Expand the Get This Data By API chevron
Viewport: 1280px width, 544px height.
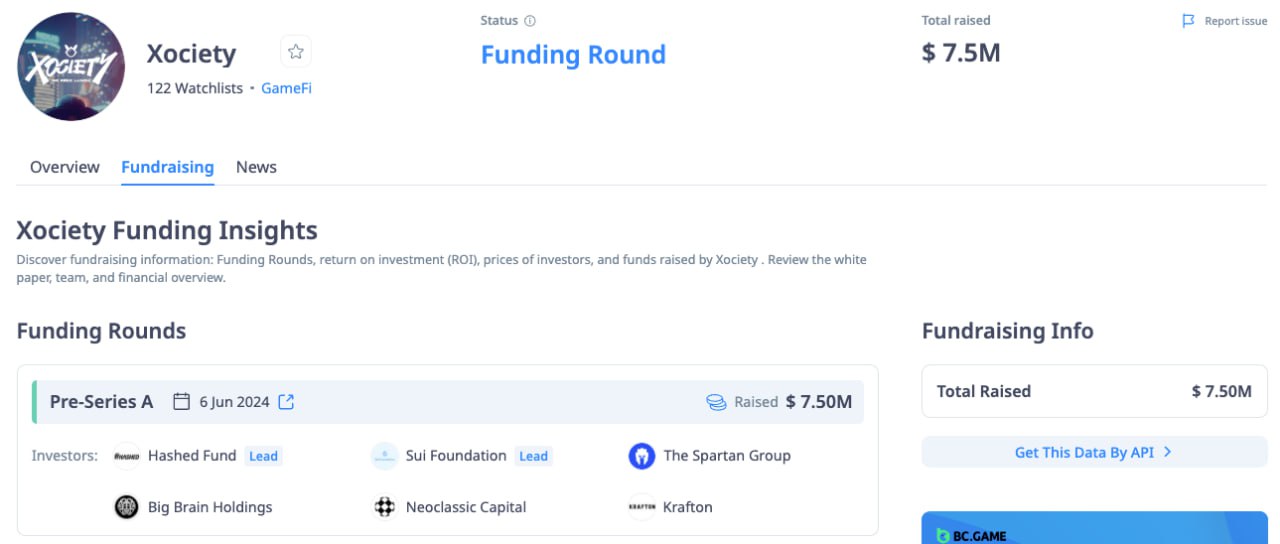[x=1167, y=452]
